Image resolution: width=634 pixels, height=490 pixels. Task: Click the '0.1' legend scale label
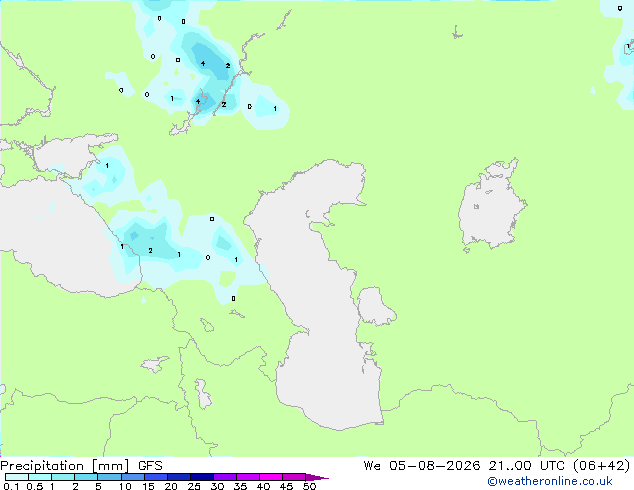point(11,486)
